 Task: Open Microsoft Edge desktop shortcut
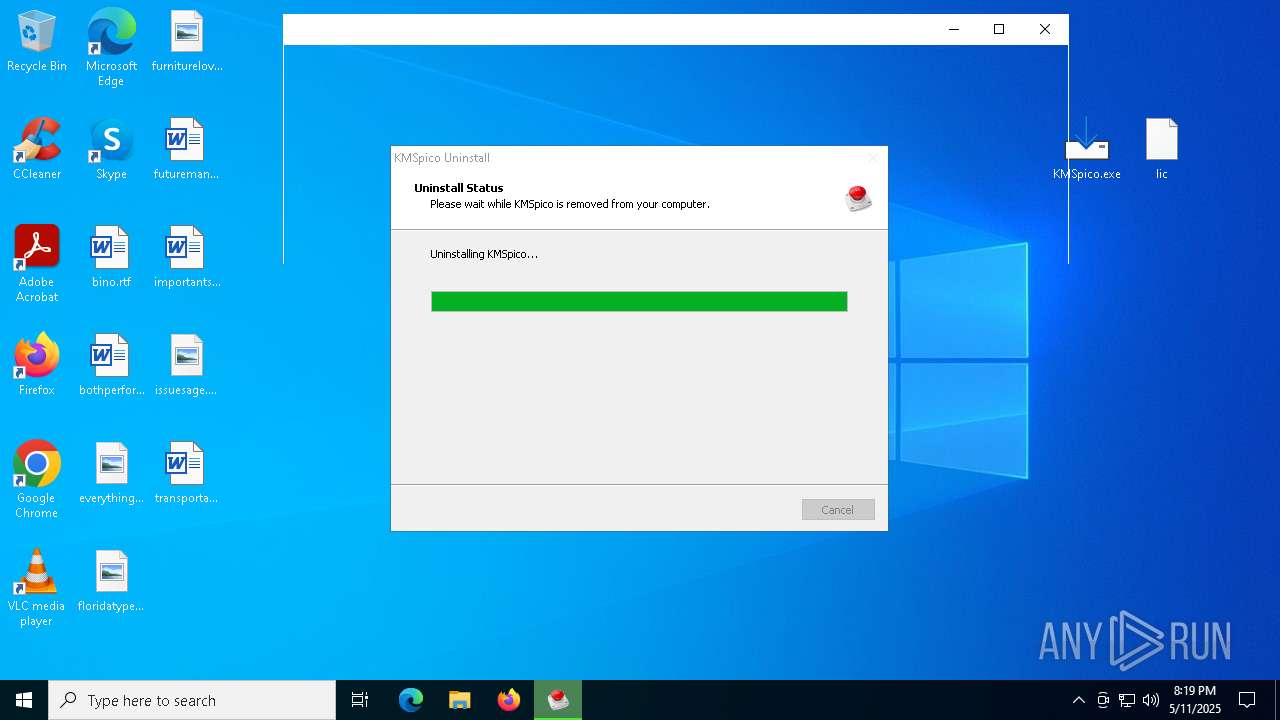pos(111,48)
